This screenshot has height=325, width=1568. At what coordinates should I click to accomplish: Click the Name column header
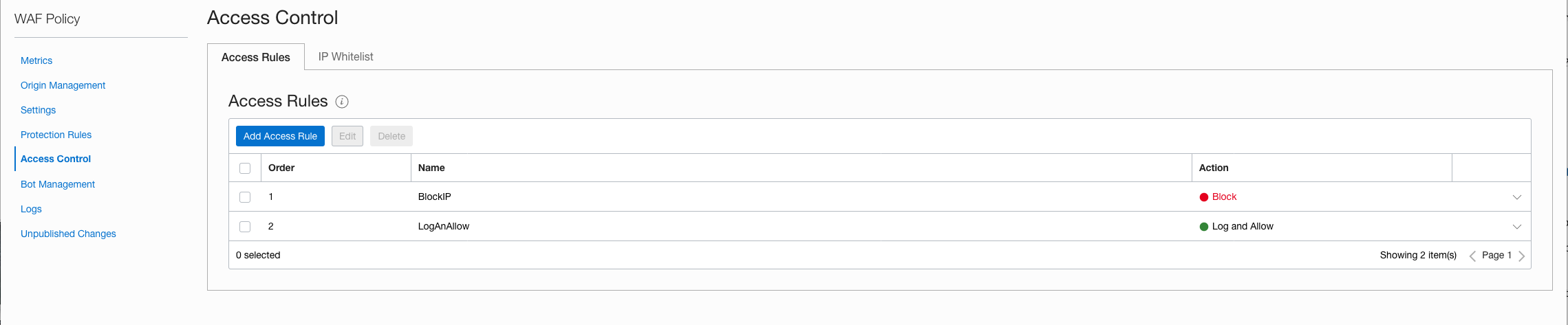click(431, 168)
